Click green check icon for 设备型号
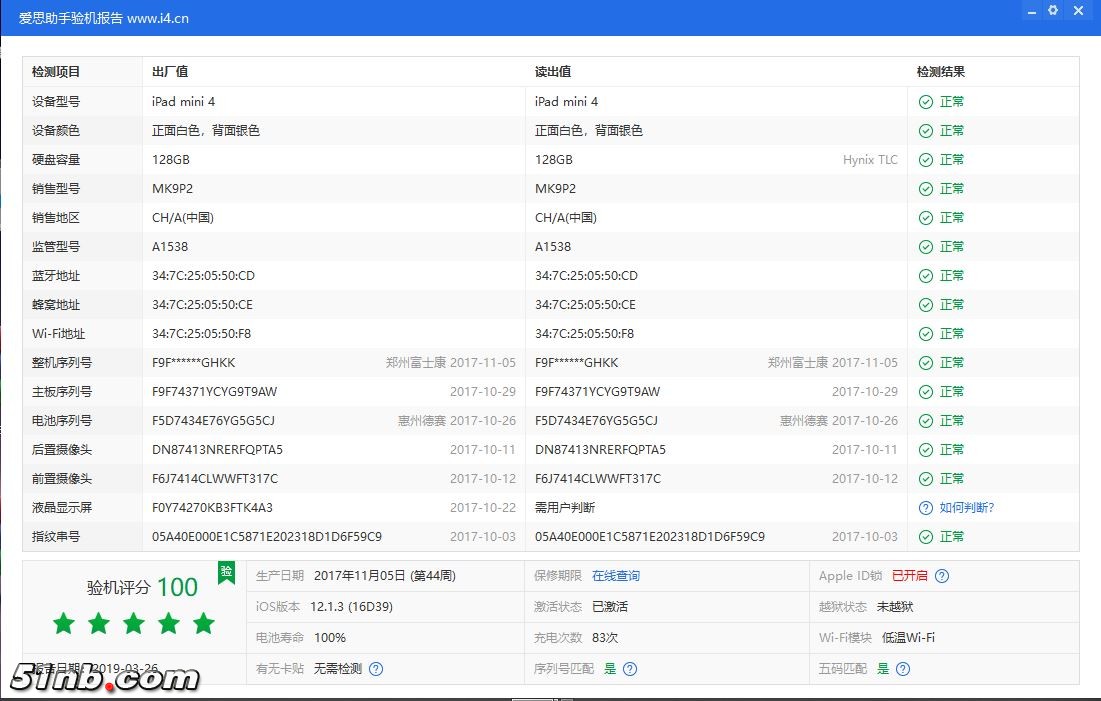This screenshot has width=1101, height=701. pos(926,102)
